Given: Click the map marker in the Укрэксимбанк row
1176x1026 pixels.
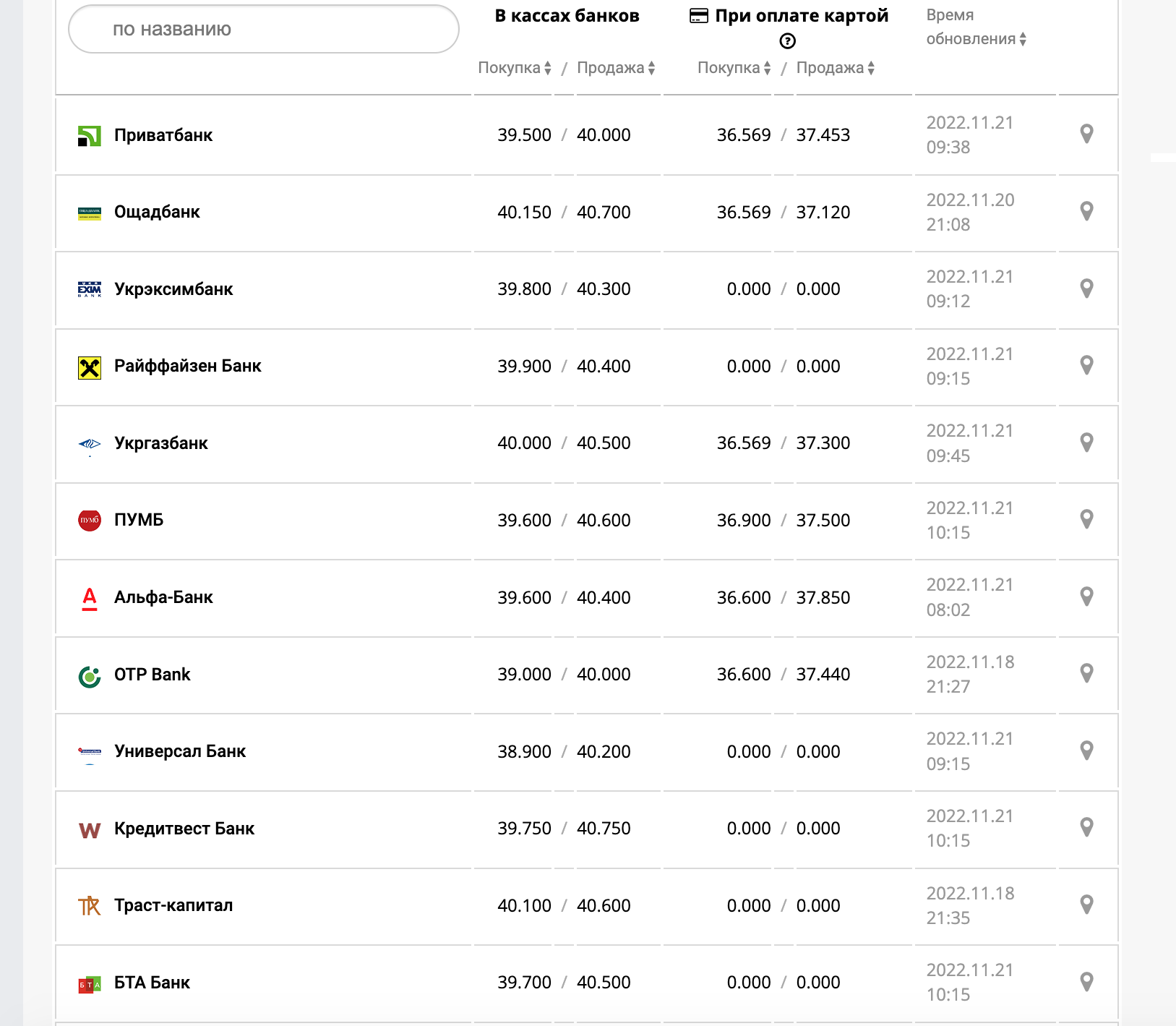Looking at the screenshot, I should click(x=1086, y=288).
